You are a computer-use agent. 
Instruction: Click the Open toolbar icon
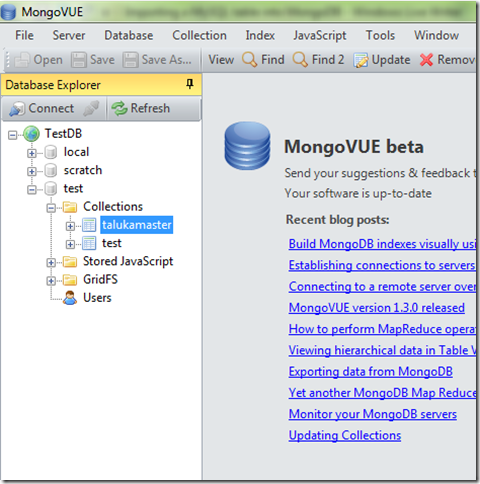click(x=22, y=60)
